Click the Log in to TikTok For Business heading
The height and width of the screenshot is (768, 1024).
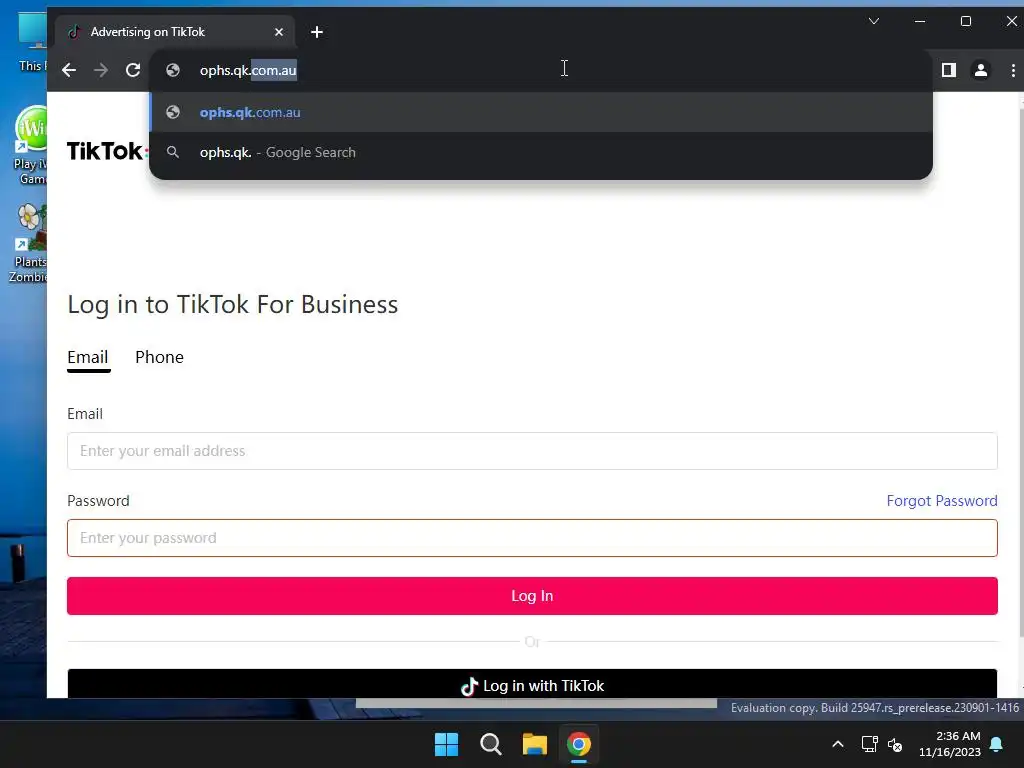click(x=232, y=304)
